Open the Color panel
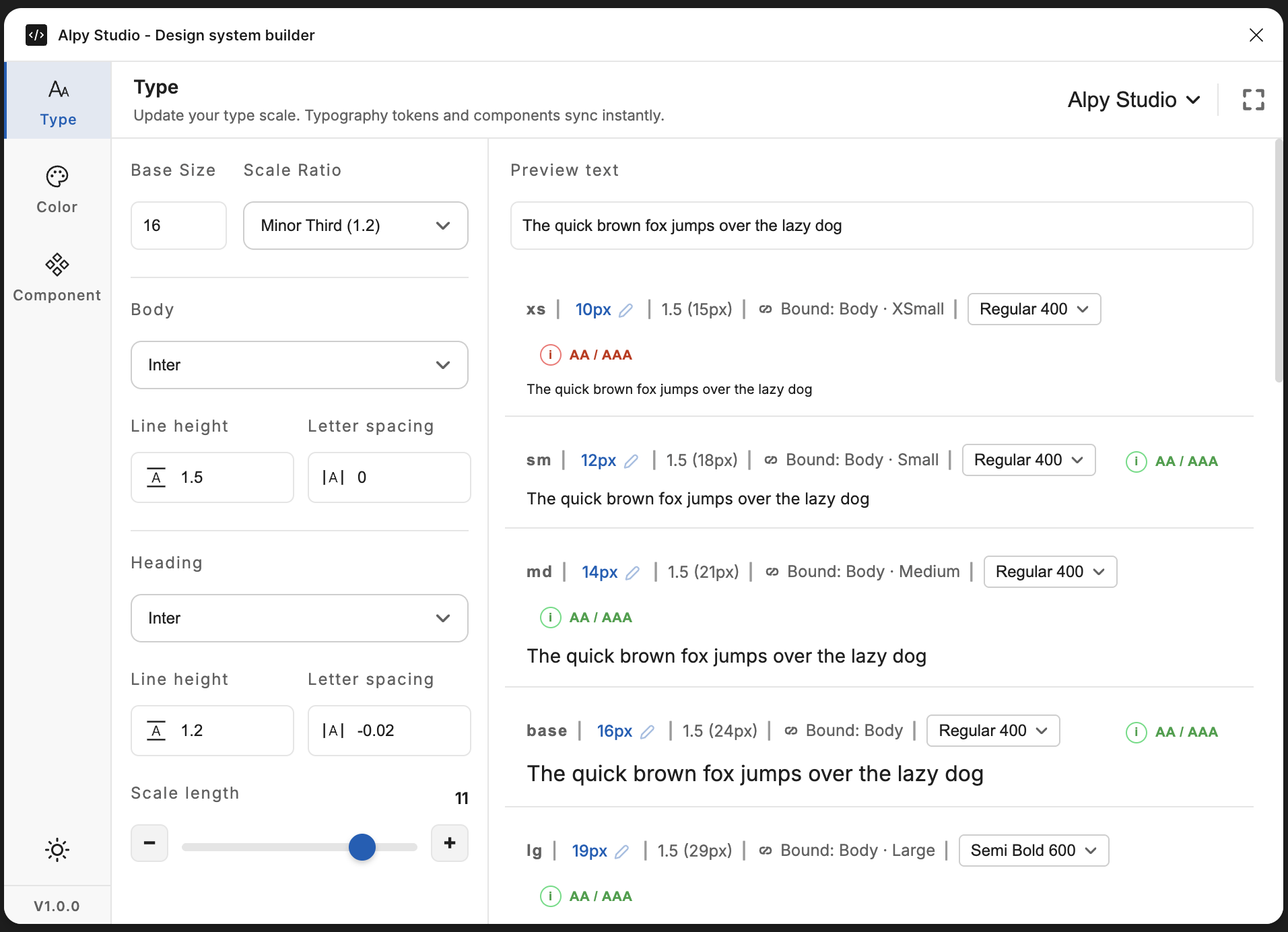Screen dimensions: 1288x932 pyautogui.click(x=57, y=187)
